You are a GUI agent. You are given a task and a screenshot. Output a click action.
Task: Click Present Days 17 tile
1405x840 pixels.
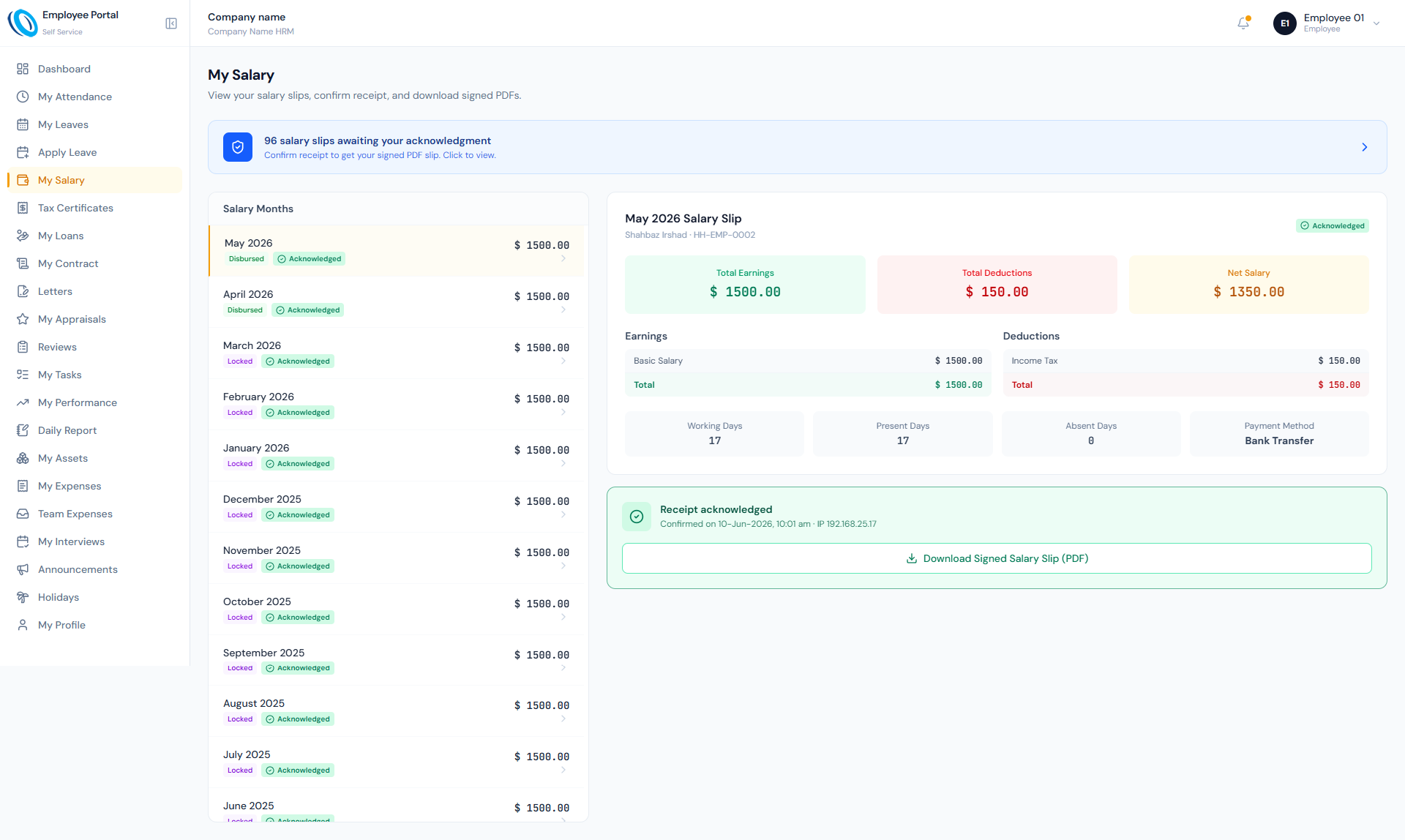click(903, 434)
